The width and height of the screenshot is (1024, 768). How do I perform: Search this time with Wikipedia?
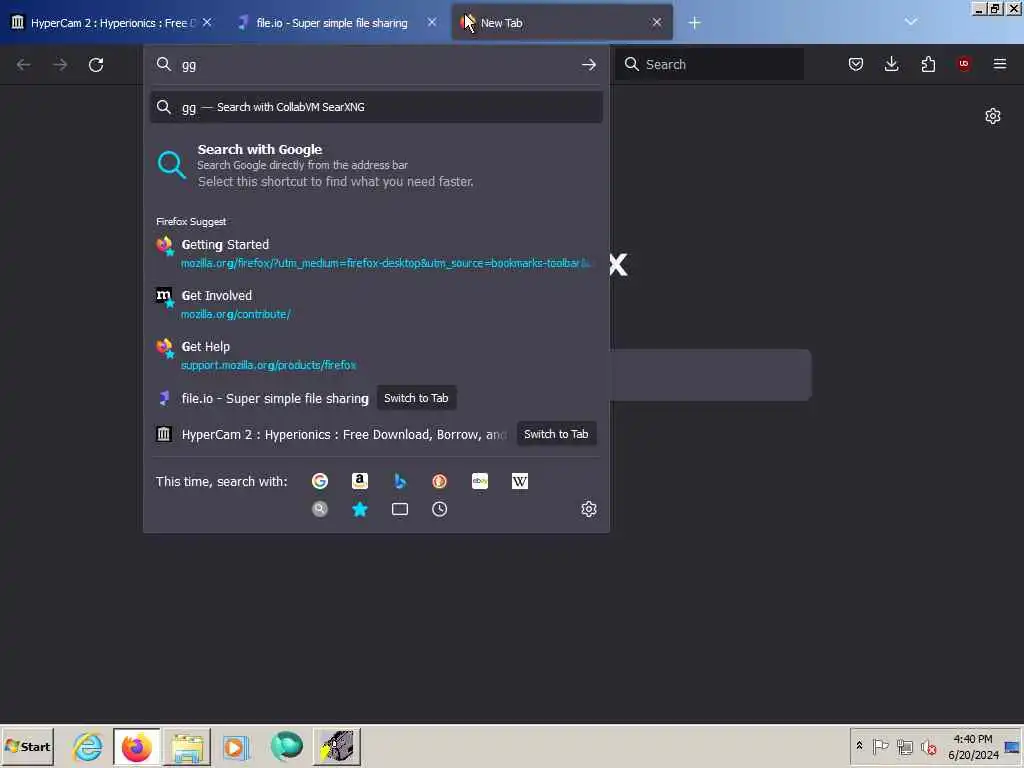click(520, 481)
